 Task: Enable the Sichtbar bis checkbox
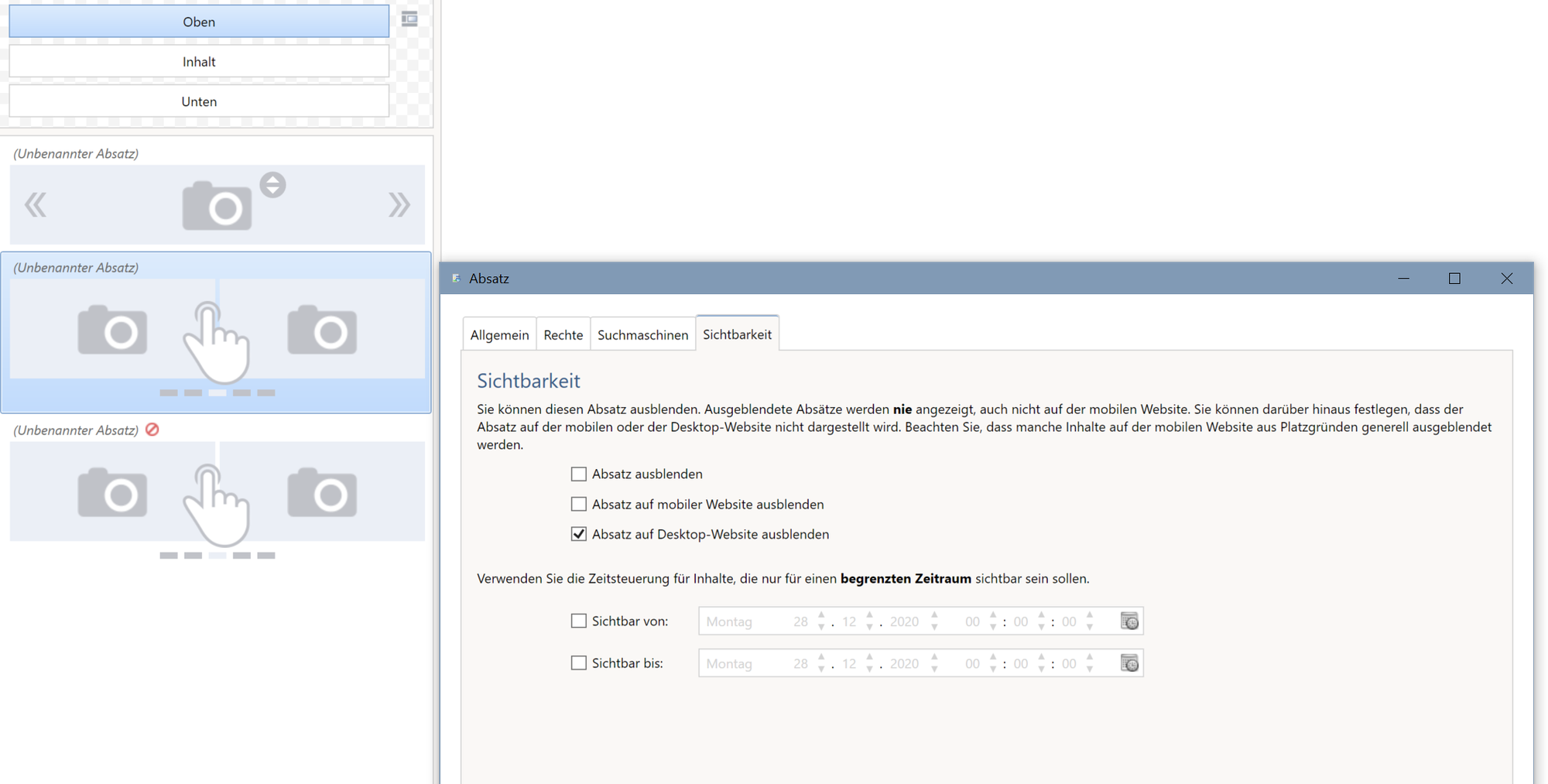point(579,662)
